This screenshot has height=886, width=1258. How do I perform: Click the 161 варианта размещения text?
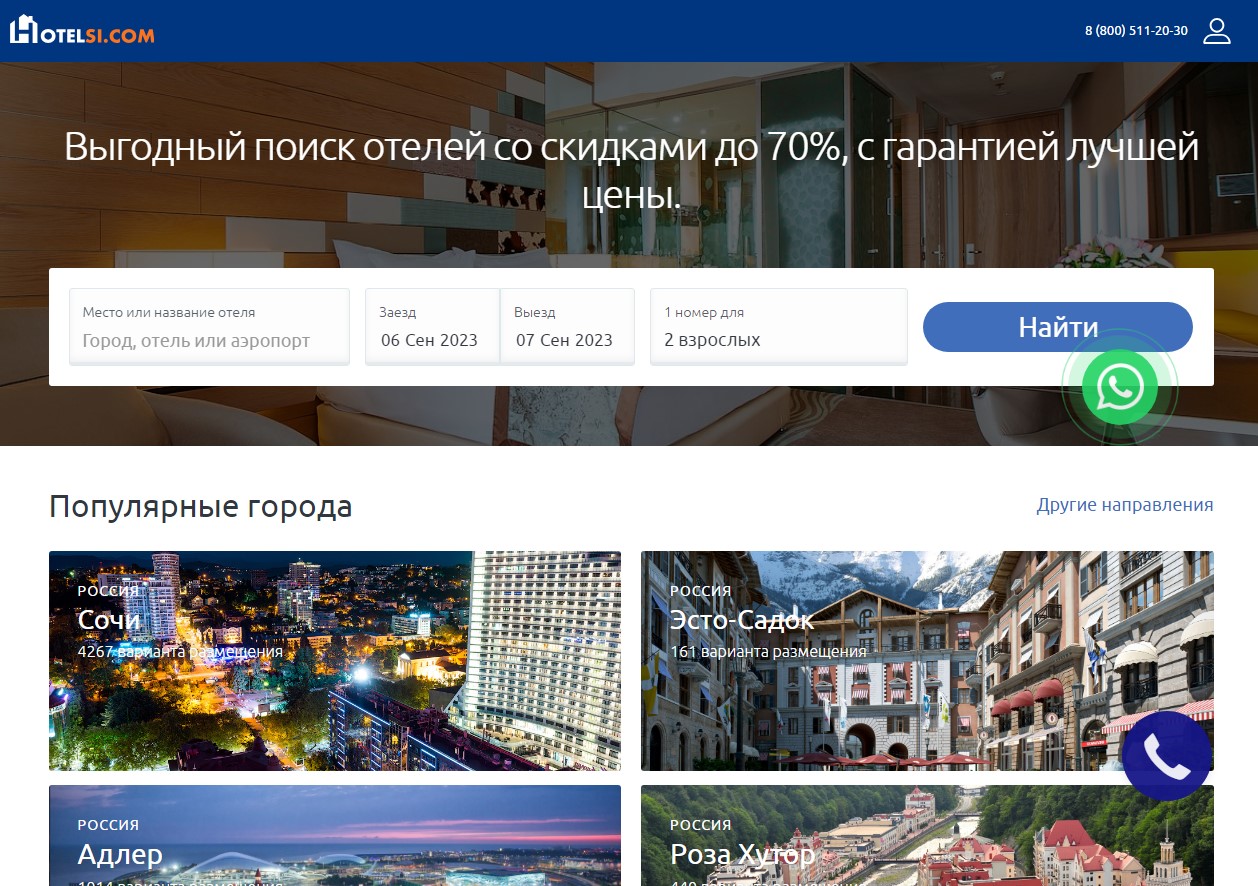click(768, 652)
